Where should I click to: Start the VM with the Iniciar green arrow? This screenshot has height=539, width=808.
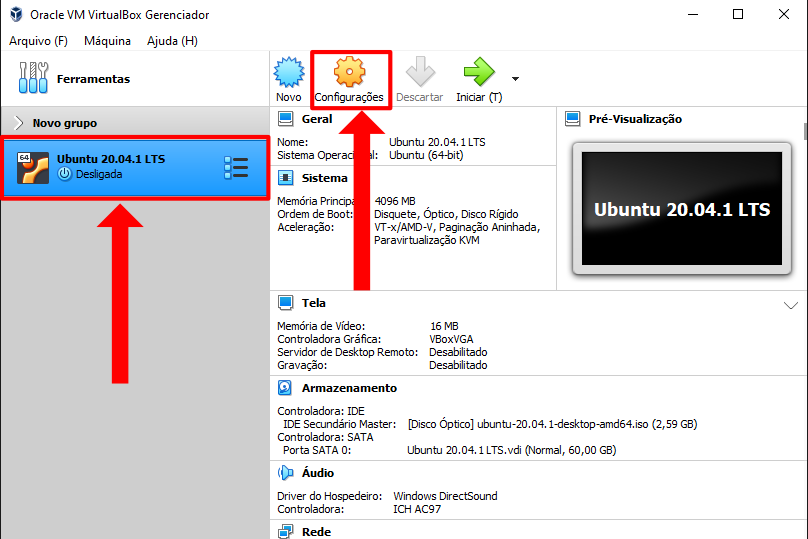479,72
